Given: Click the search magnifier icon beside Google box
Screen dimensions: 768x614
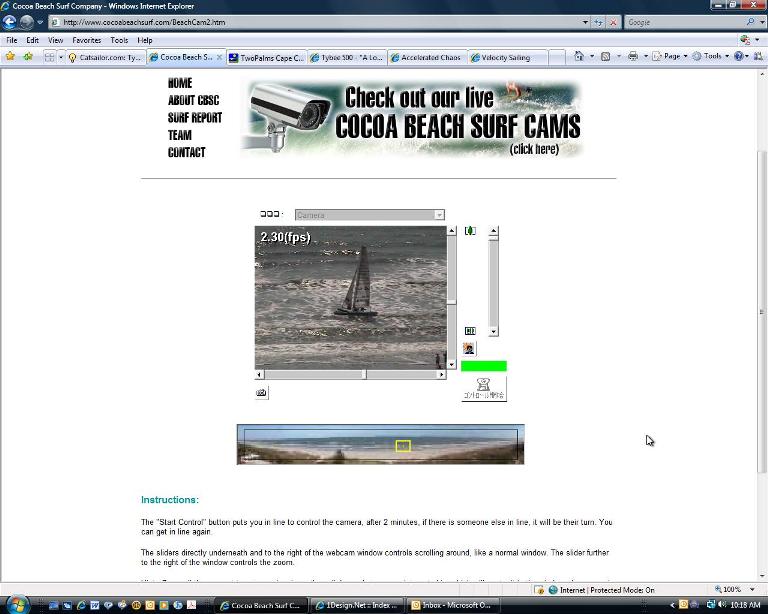Looking at the screenshot, I should 750,22.
